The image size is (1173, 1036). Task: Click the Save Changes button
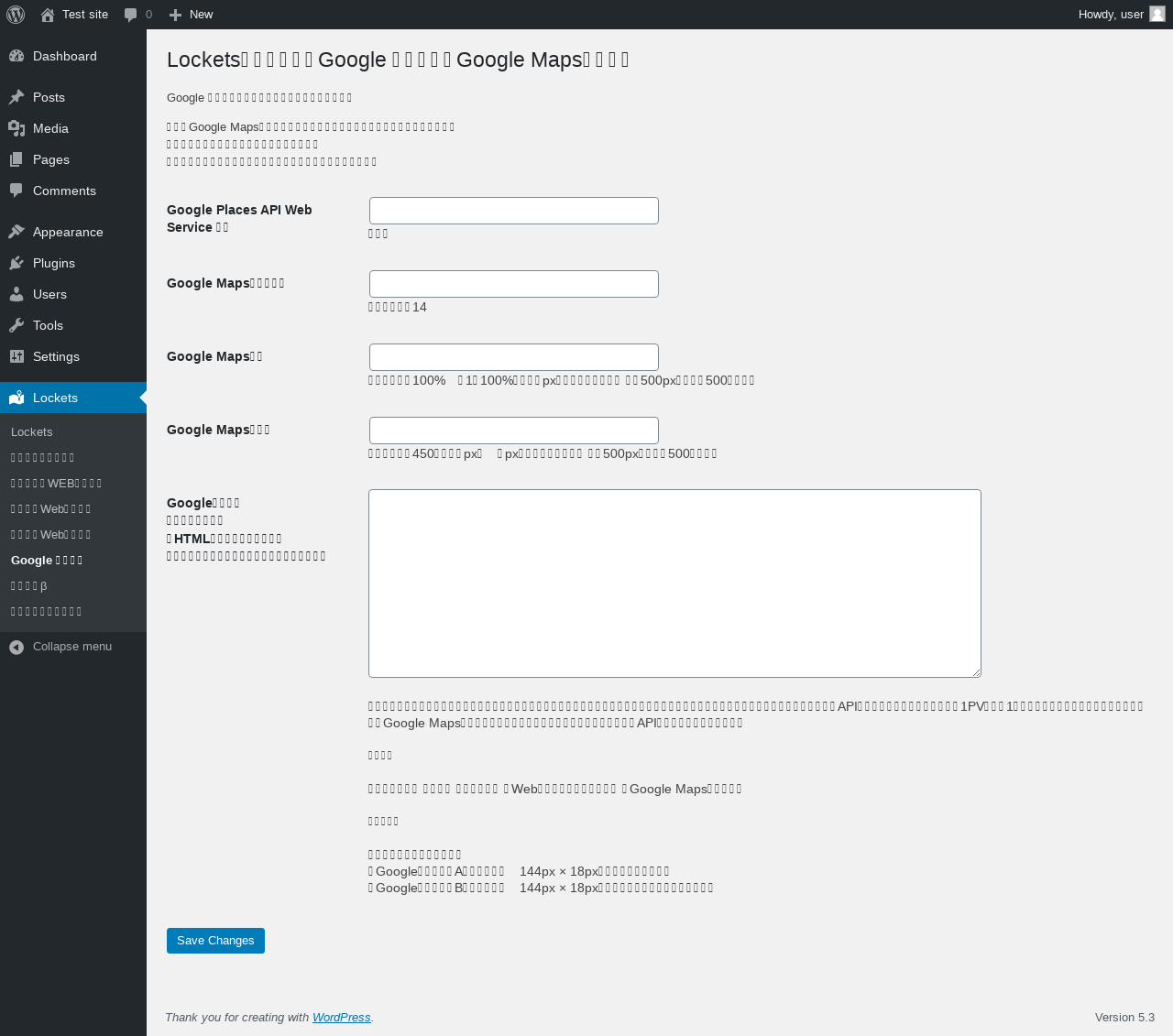pyautogui.click(x=215, y=941)
